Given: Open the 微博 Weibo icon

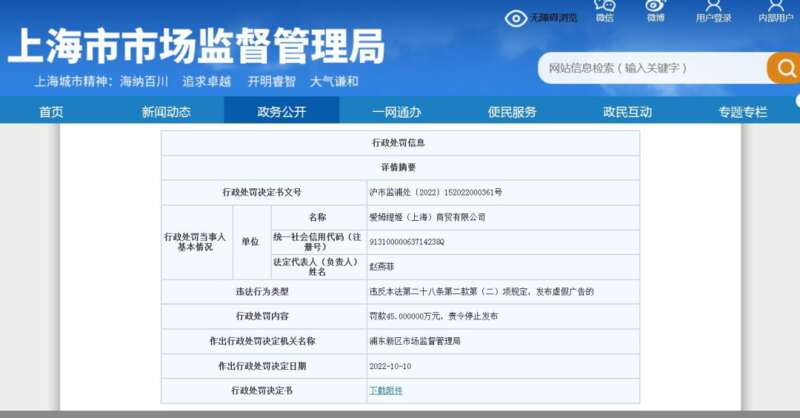Looking at the screenshot, I should [x=656, y=6].
